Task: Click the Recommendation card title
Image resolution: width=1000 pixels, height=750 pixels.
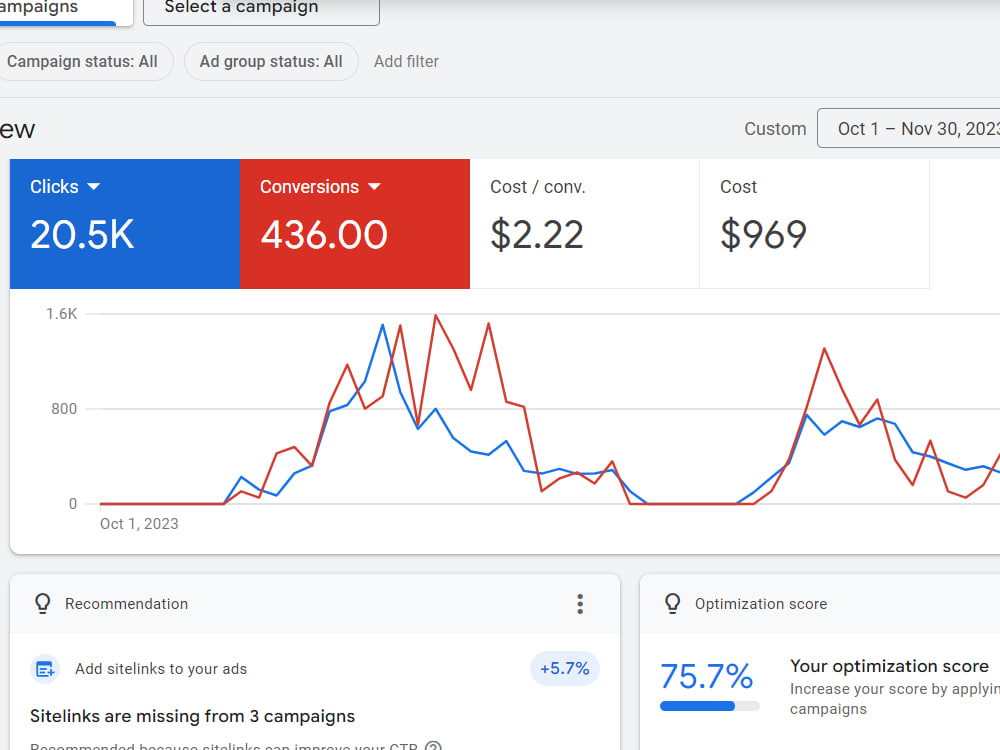Action: pos(126,604)
